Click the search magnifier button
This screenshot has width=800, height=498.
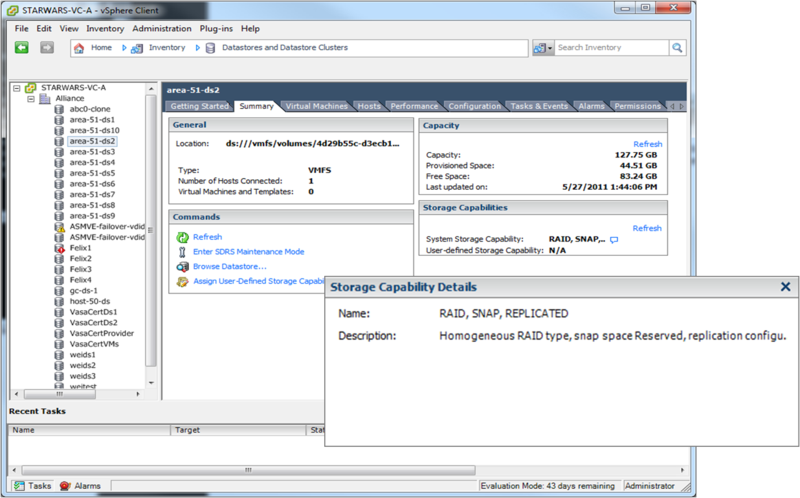(x=677, y=48)
